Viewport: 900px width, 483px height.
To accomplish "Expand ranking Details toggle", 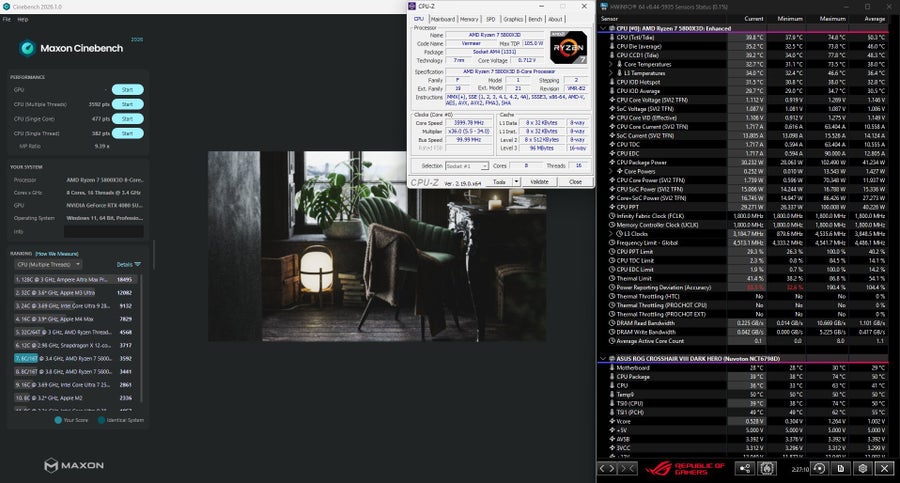I will point(129,264).
